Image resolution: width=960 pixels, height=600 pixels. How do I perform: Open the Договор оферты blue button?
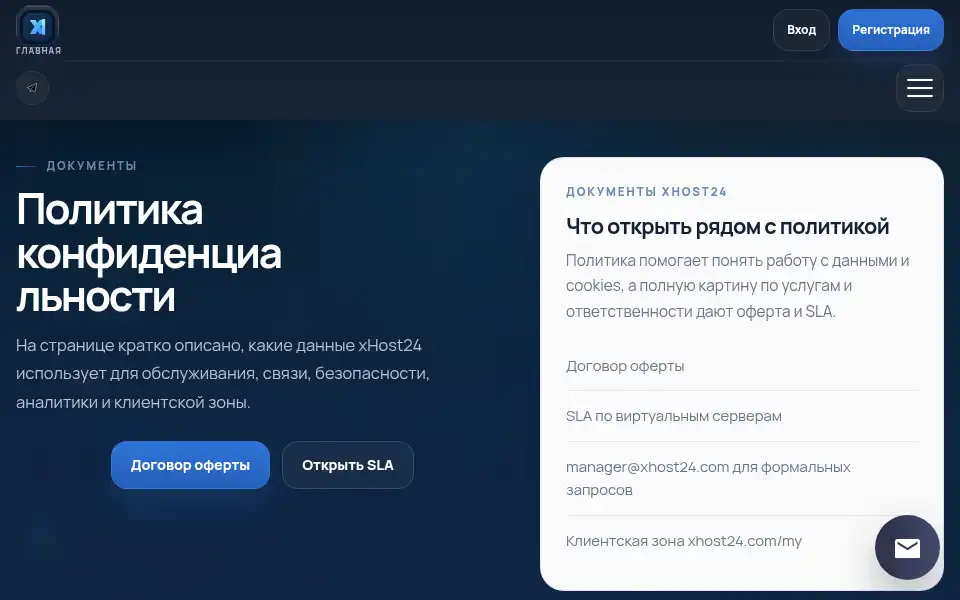190,465
